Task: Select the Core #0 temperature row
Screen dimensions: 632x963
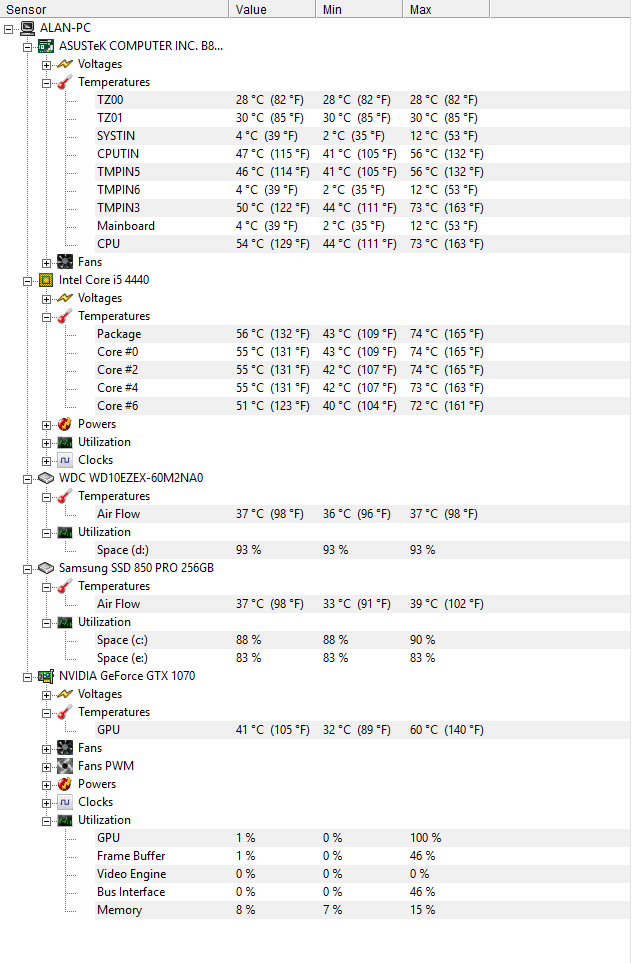Action: [118, 352]
